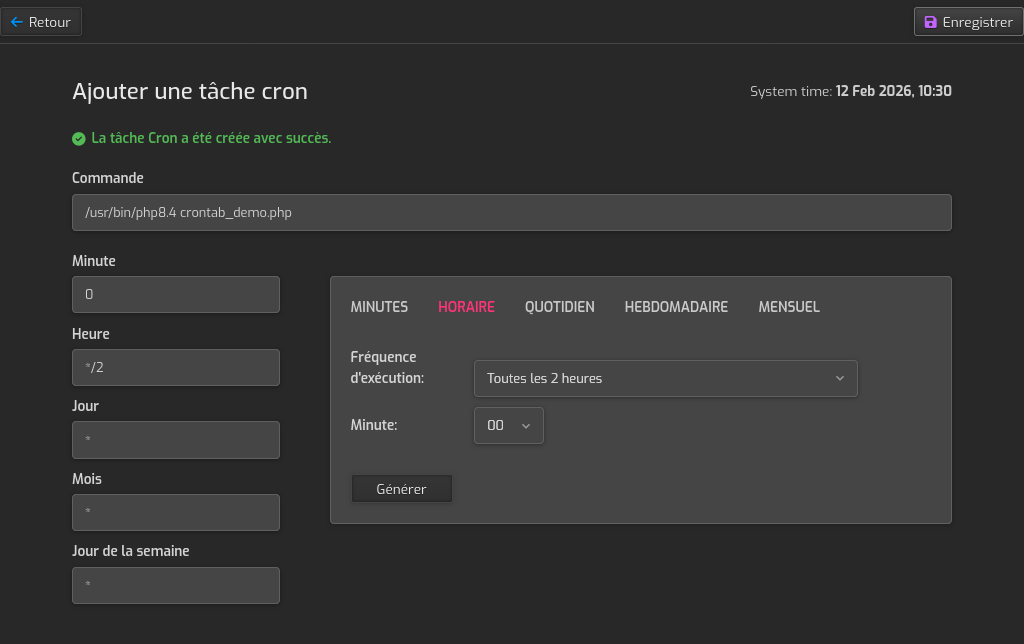Open the QUOTIDIEN tab

(559, 307)
